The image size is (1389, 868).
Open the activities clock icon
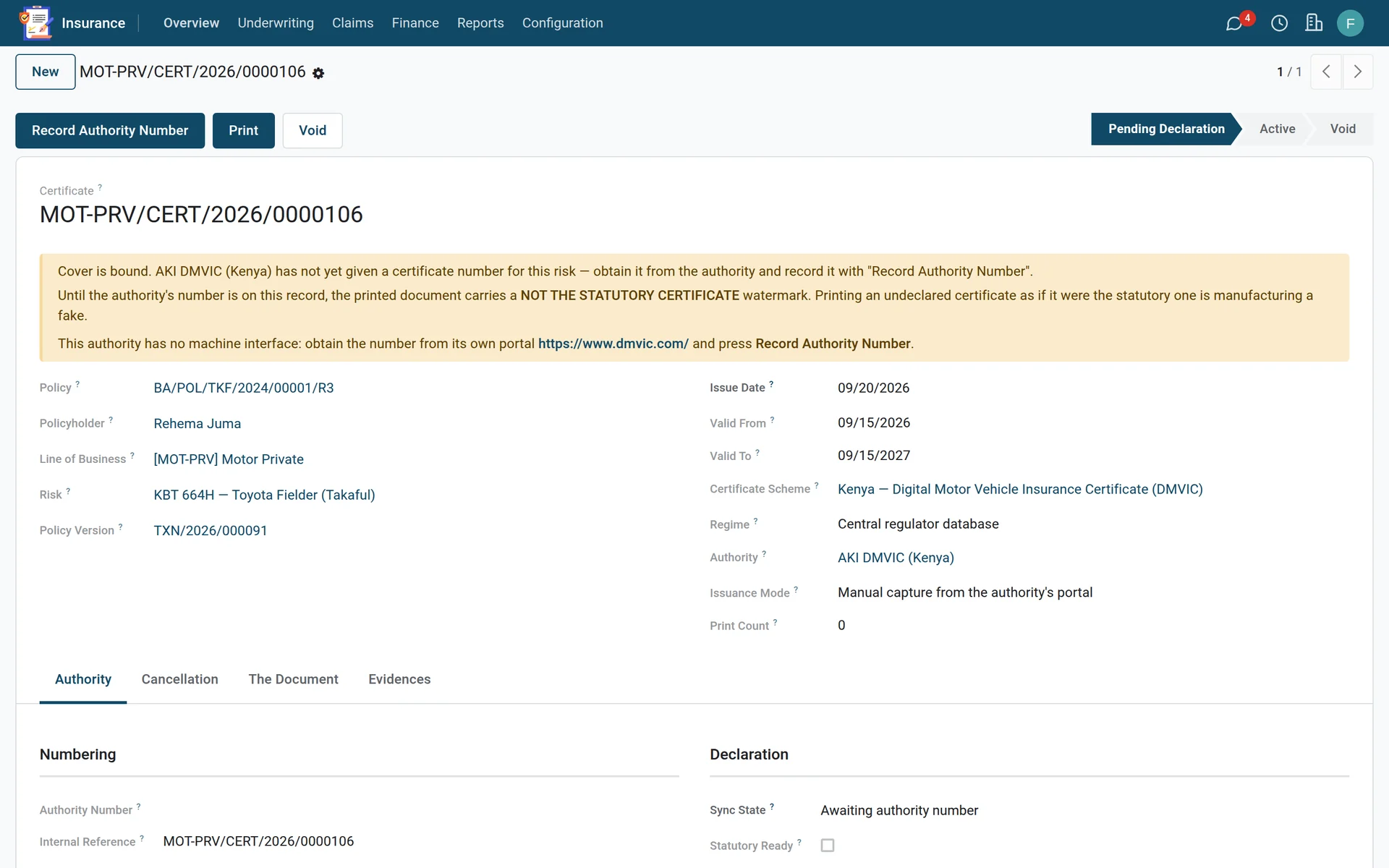tap(1279, 23)
